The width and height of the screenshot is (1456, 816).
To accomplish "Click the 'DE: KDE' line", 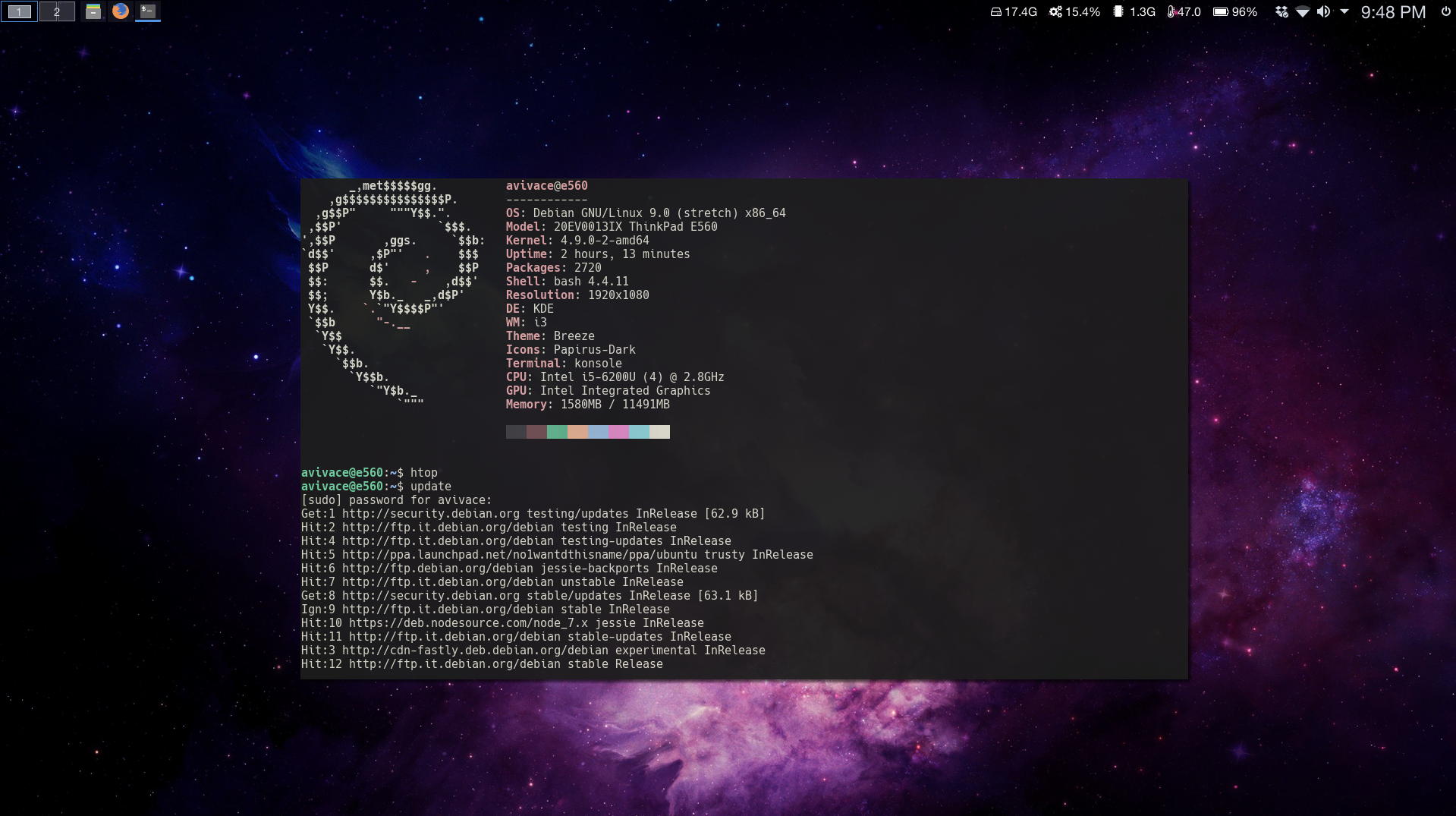I will click(x=530, y=309).
